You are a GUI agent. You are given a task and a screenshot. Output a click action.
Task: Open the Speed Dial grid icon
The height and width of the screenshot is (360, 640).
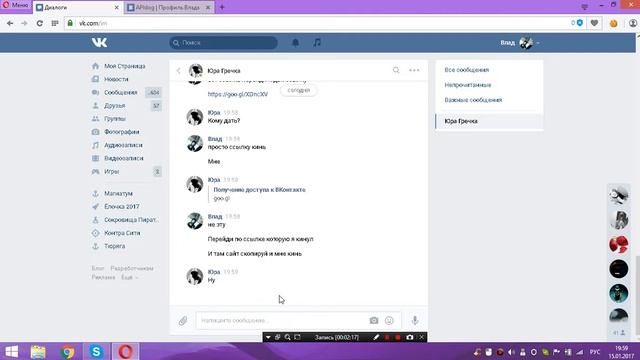point(55,23)
